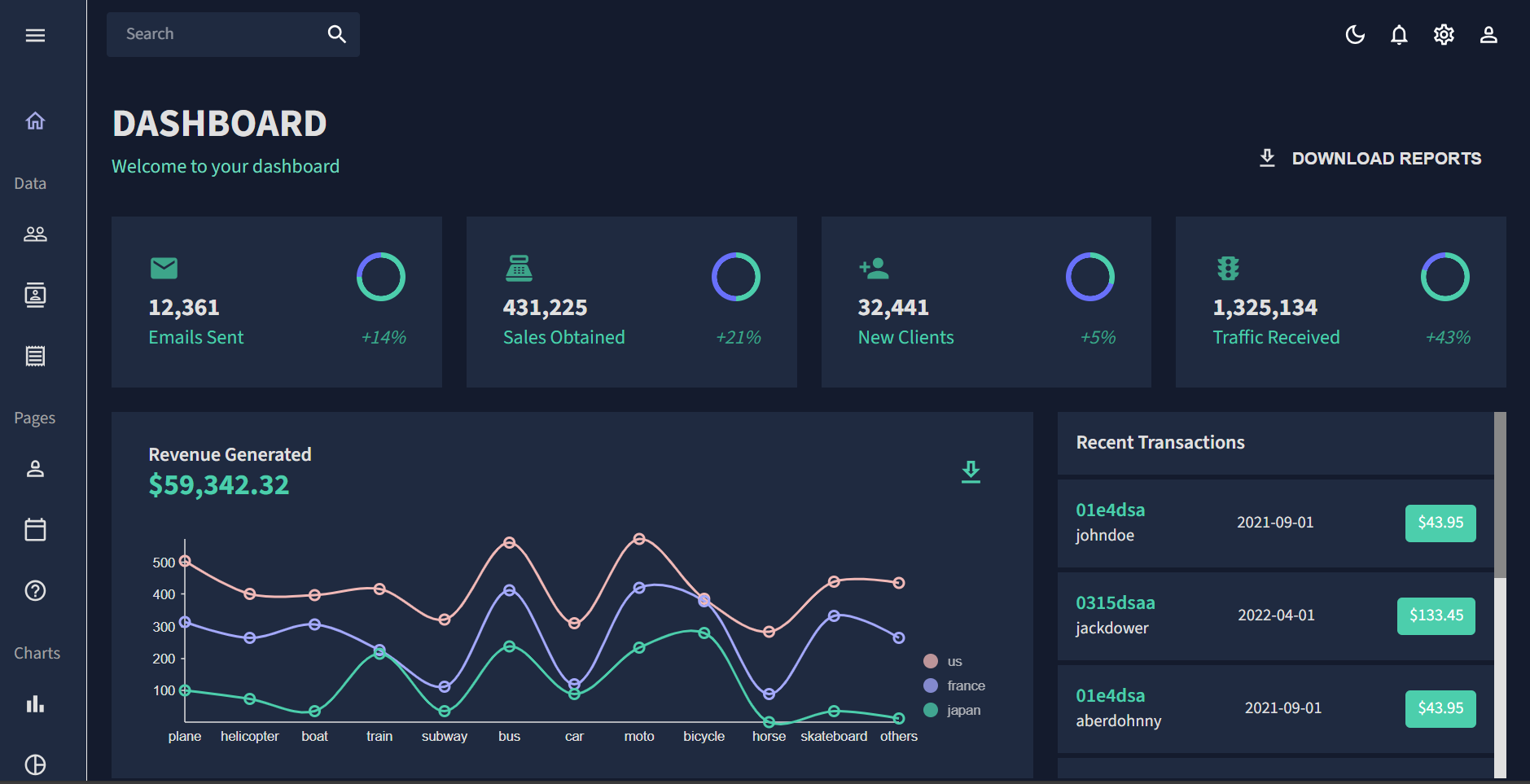Viewport: 1530px width, 784px height.
Task: Toggle dark mode moon icon
Action: (x=1355, y=34)
